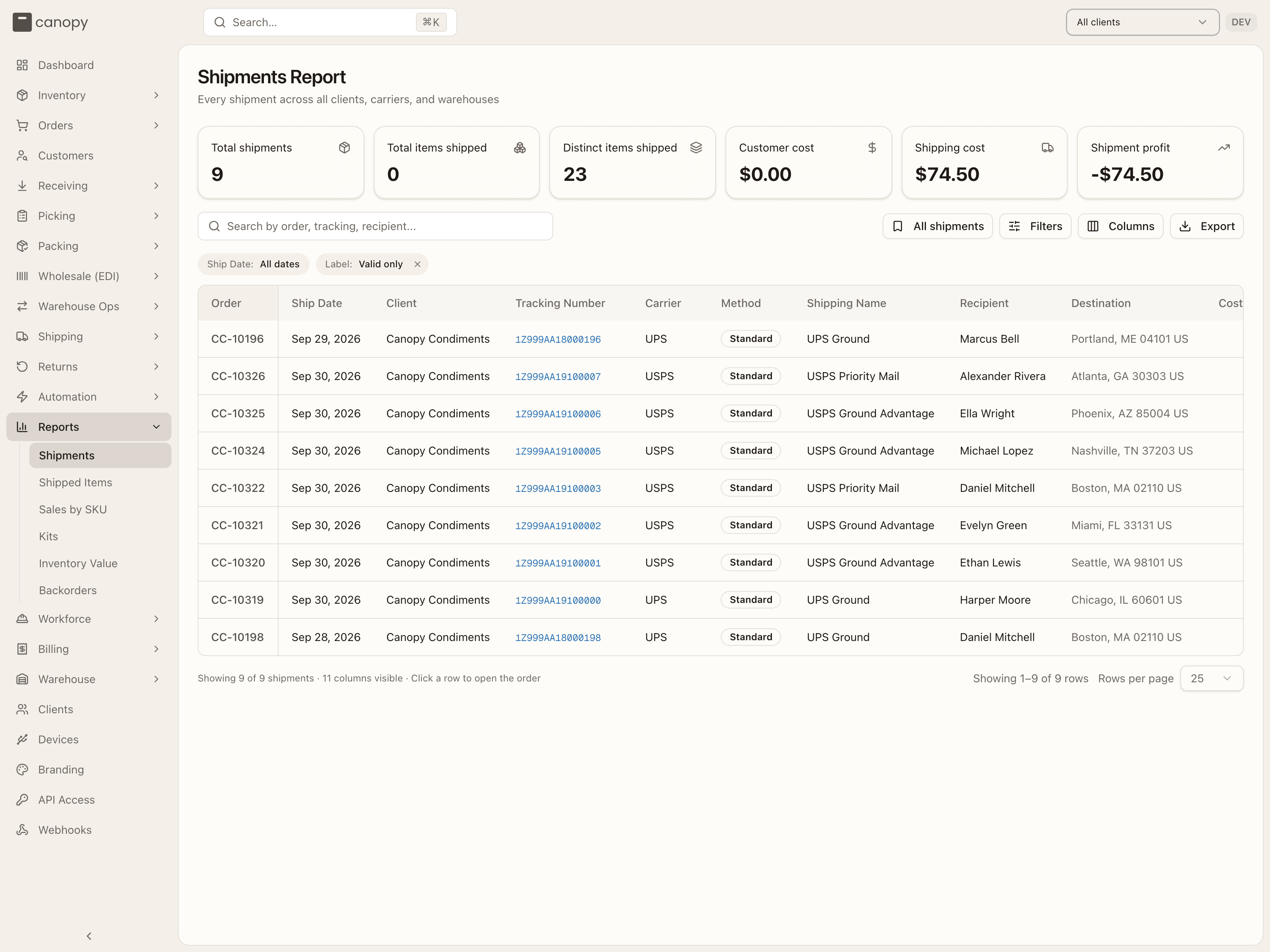Click the API Access key icon
Viewport: 1270px width, 952px height.
pos(22,799)
